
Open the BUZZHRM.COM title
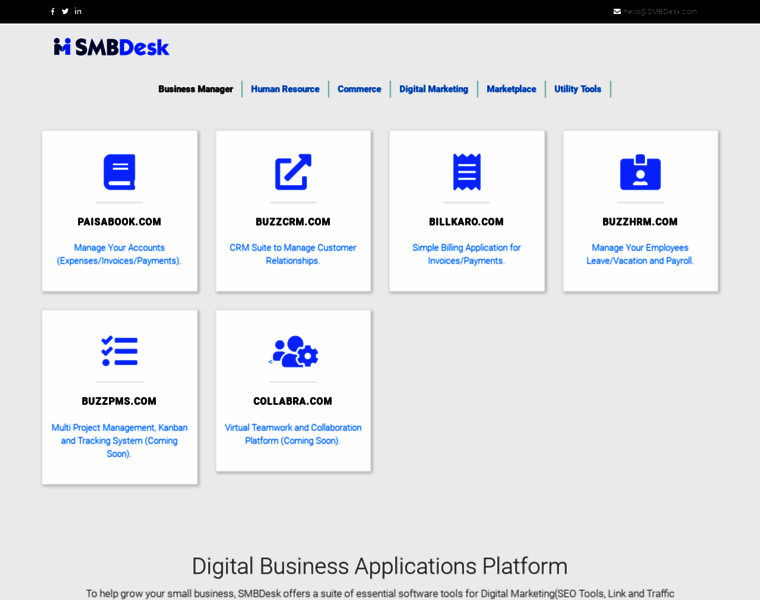[x=640, y=222]
